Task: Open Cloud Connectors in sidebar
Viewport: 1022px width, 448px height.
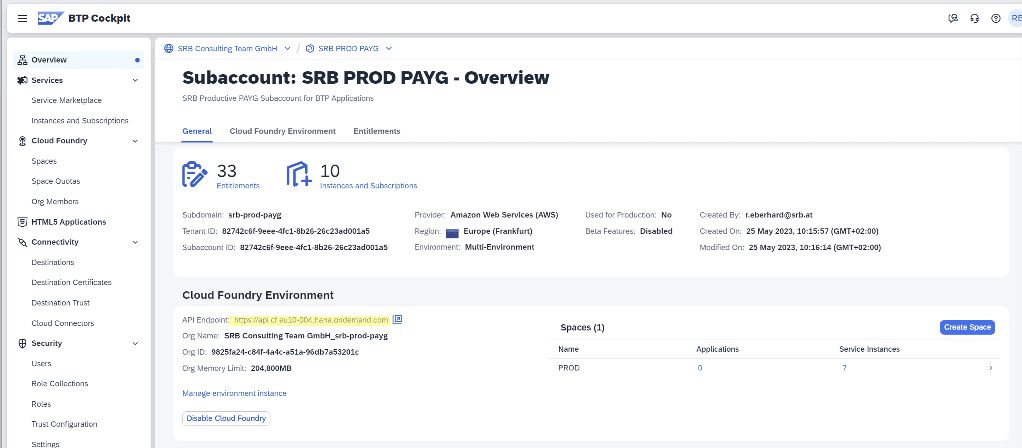Action: tap(63, 323)
